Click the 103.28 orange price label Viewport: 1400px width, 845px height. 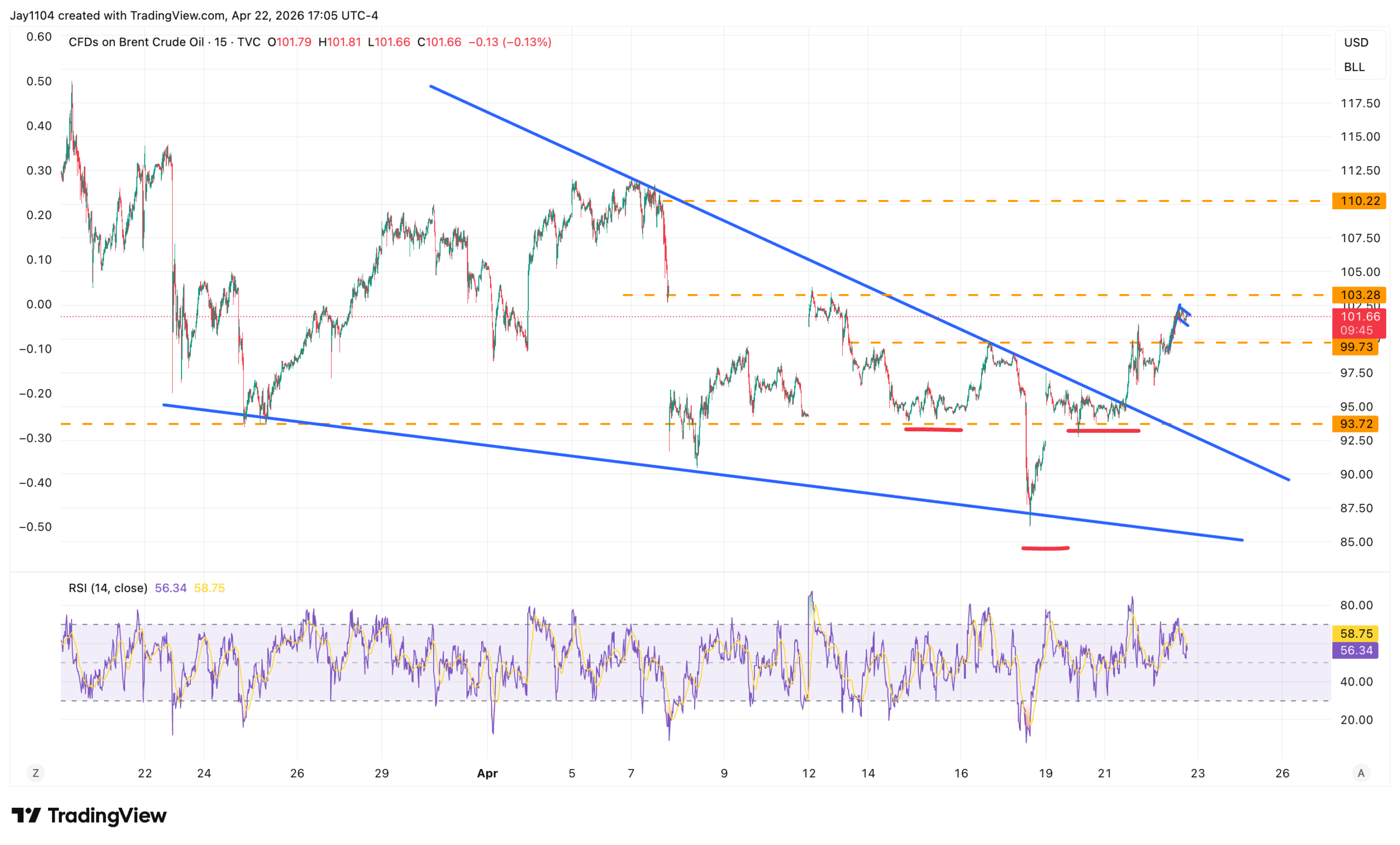(x=1359, y=295)
